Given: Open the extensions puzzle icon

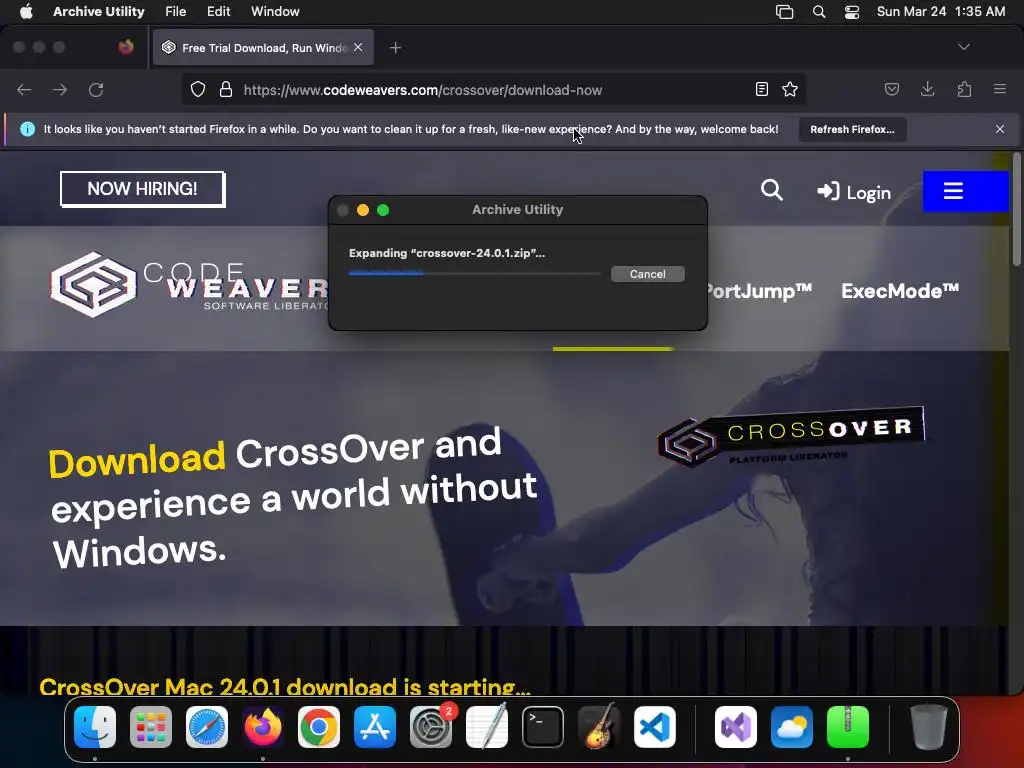Looking at the screenshot, I should (964, 89).
